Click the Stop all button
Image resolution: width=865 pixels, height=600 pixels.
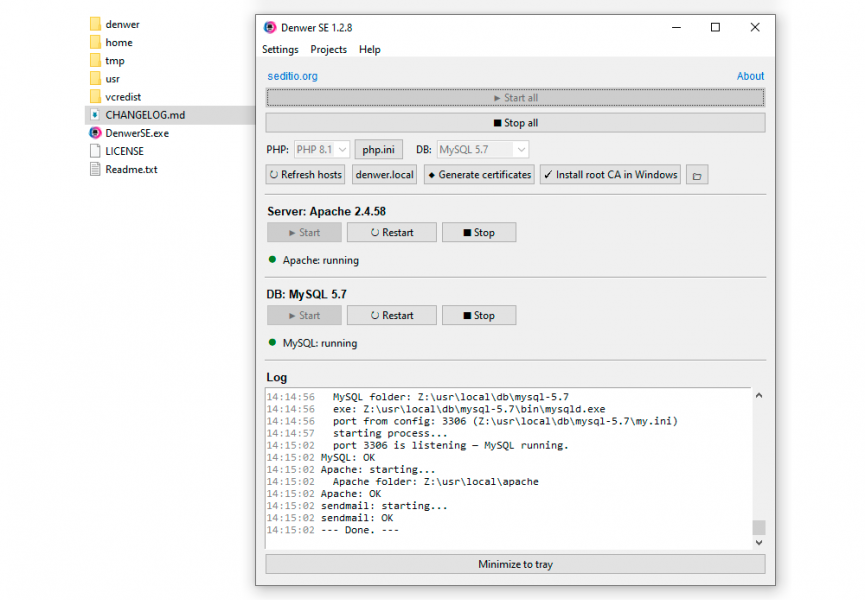tap(515, 123)
